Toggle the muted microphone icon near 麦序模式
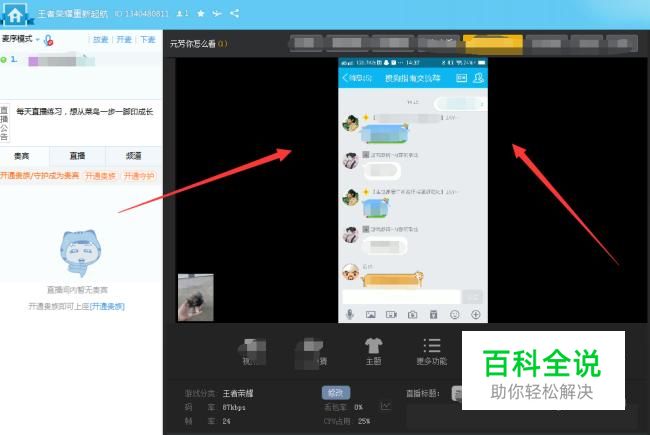This screenshot has height=435, width=650. click(x=49, y=40)
